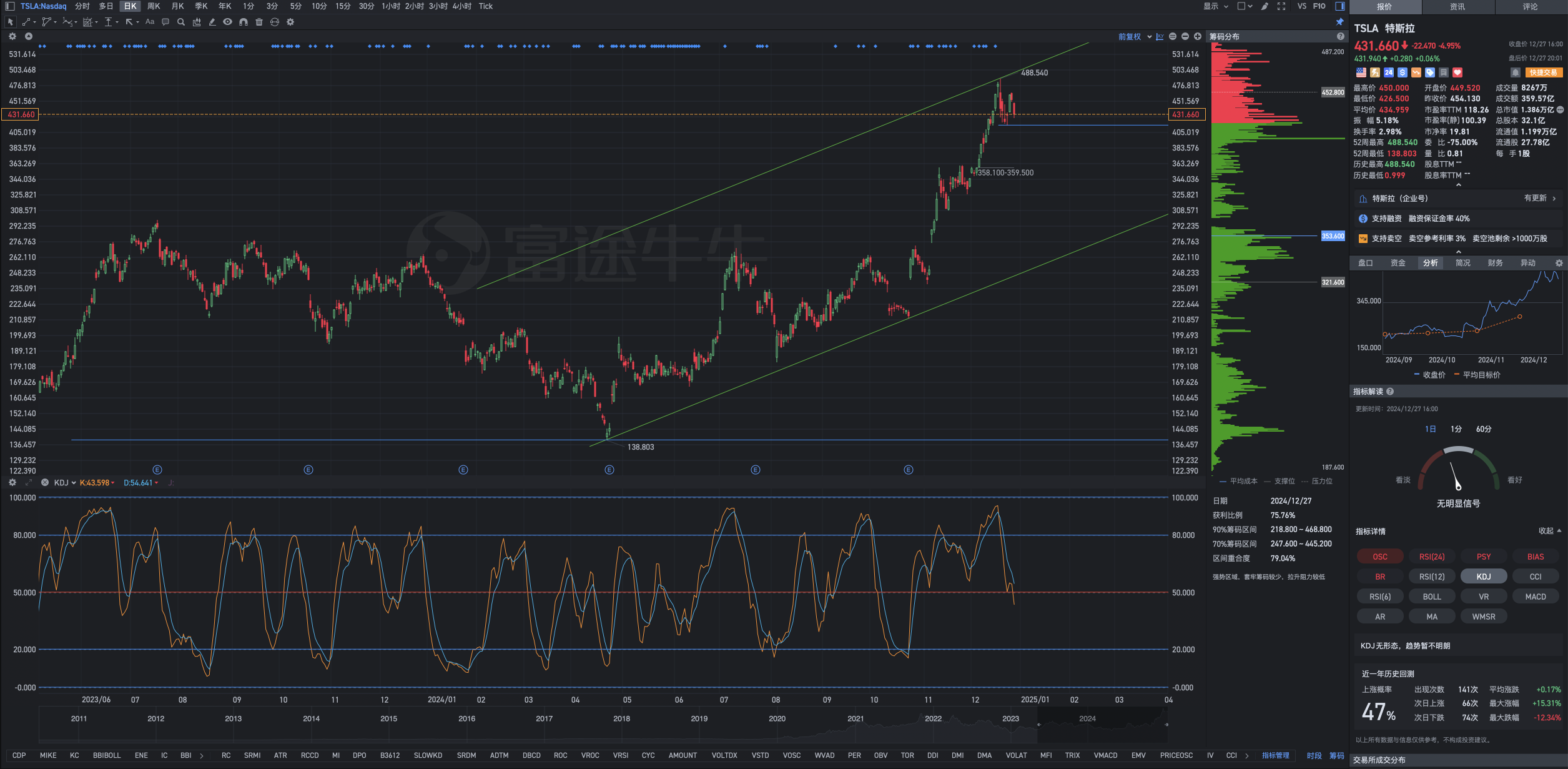
Task: Click the earnings E marker near 2024/07
Action: click(756, 470)
